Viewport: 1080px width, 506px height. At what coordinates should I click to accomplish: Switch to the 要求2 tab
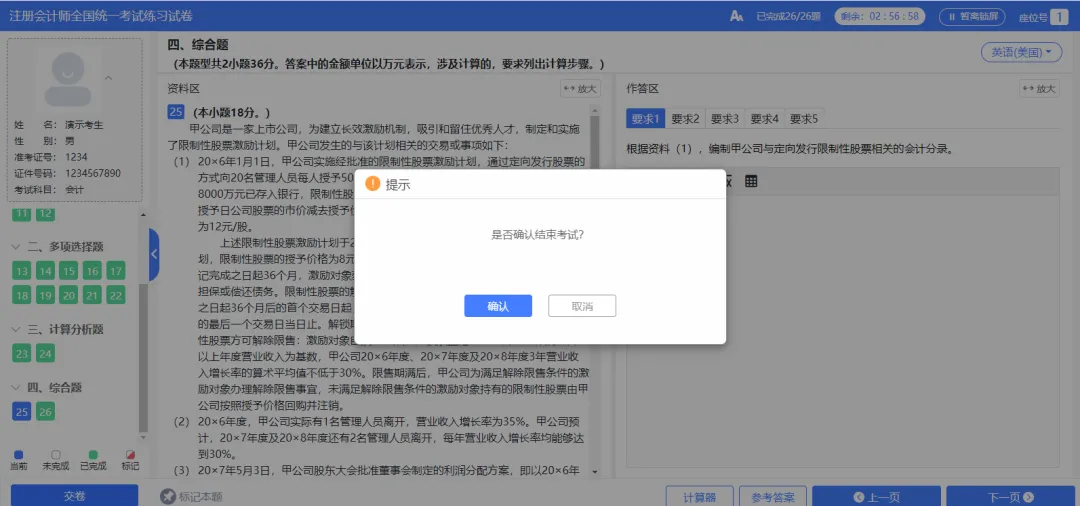click(x=685, y=119)
